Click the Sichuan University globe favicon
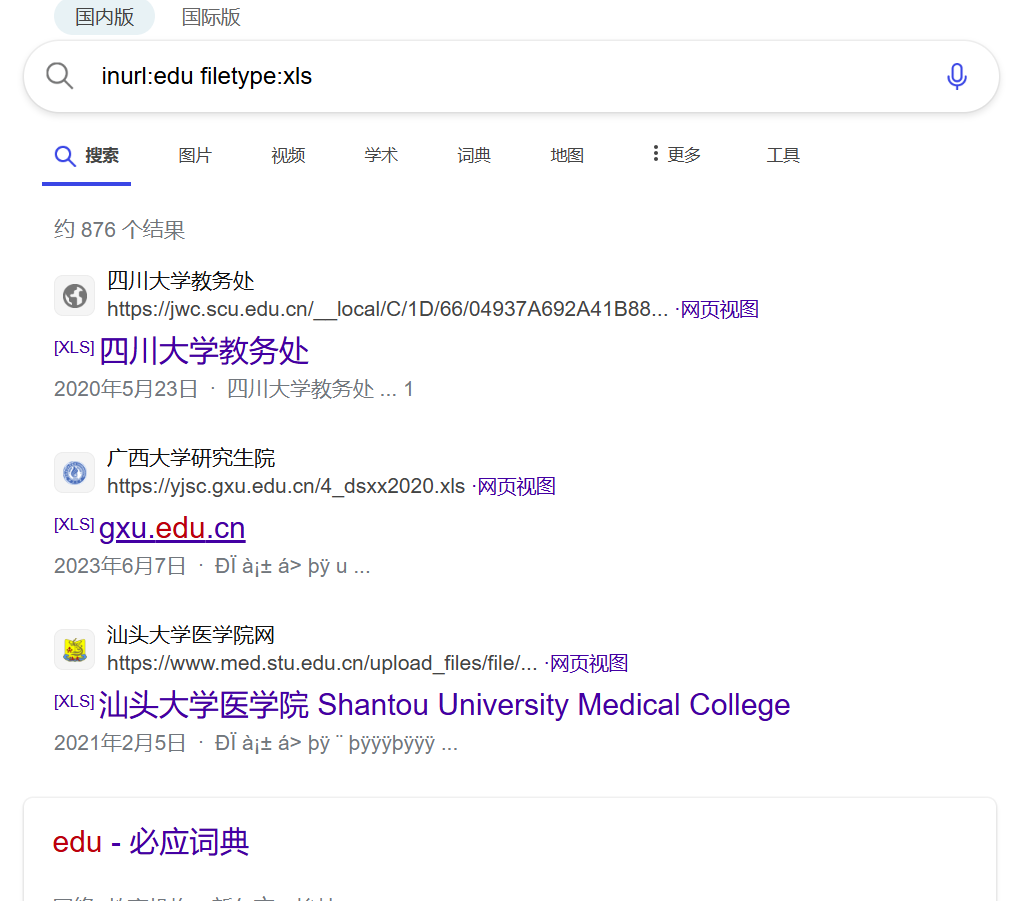 point(75,296)
